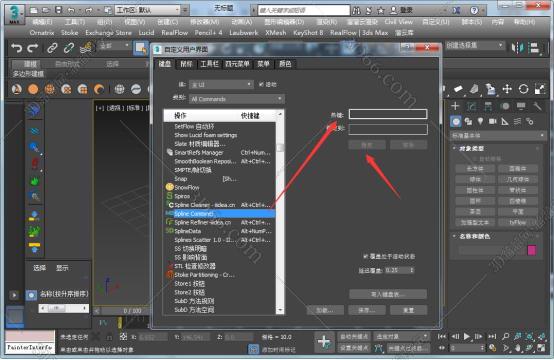Select the Geometry category sphere icon
The width and height of the screenshot is (554, 360).
click(x=456, y=122)
